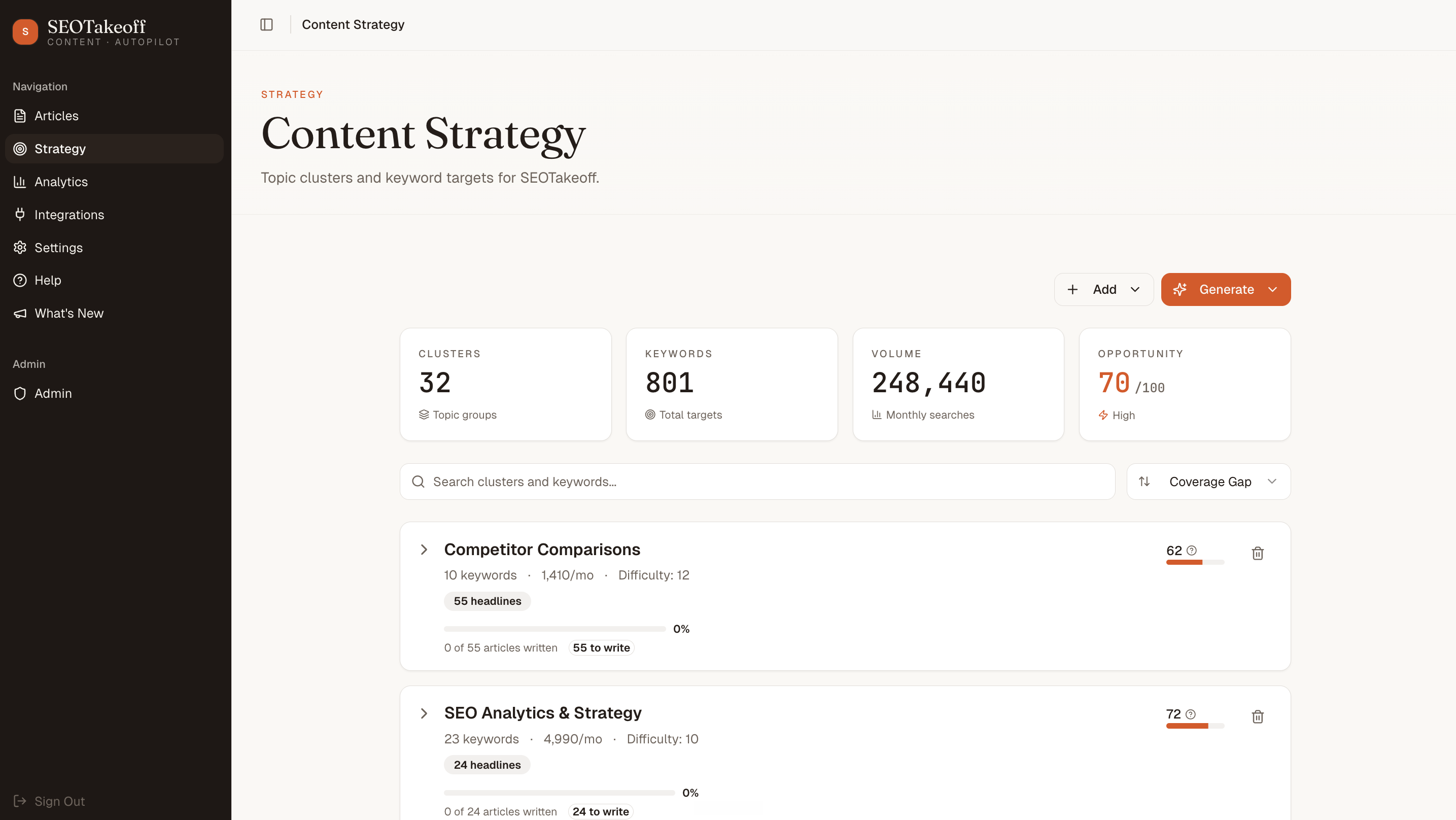Click the Total targets target icon
Screen dimensions: 1456x820
click(650, 415)
